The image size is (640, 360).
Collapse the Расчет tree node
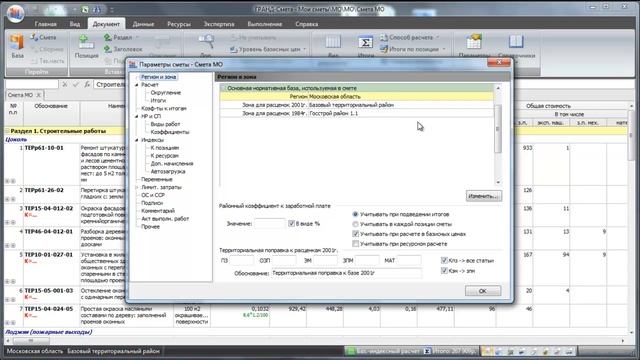[137, 85]
